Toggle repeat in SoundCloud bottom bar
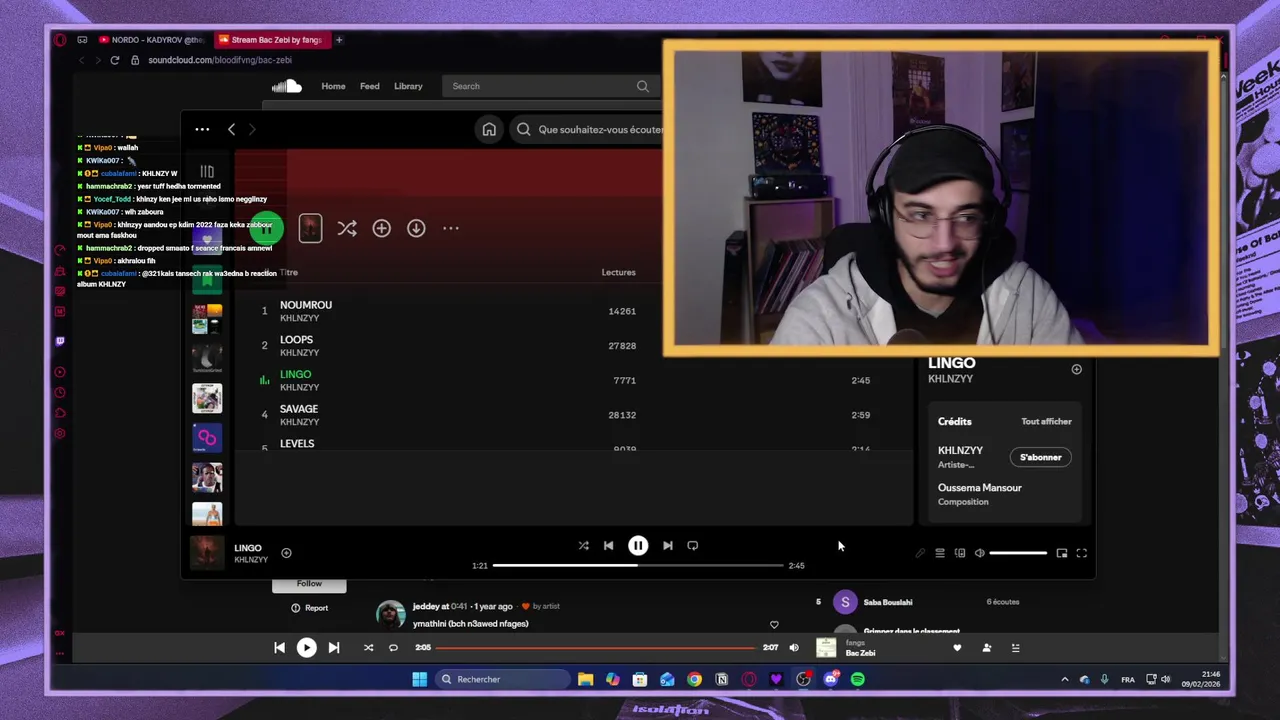Viewport: 1280px width, 720px height. pyautogui.click(x=393, y=648)
